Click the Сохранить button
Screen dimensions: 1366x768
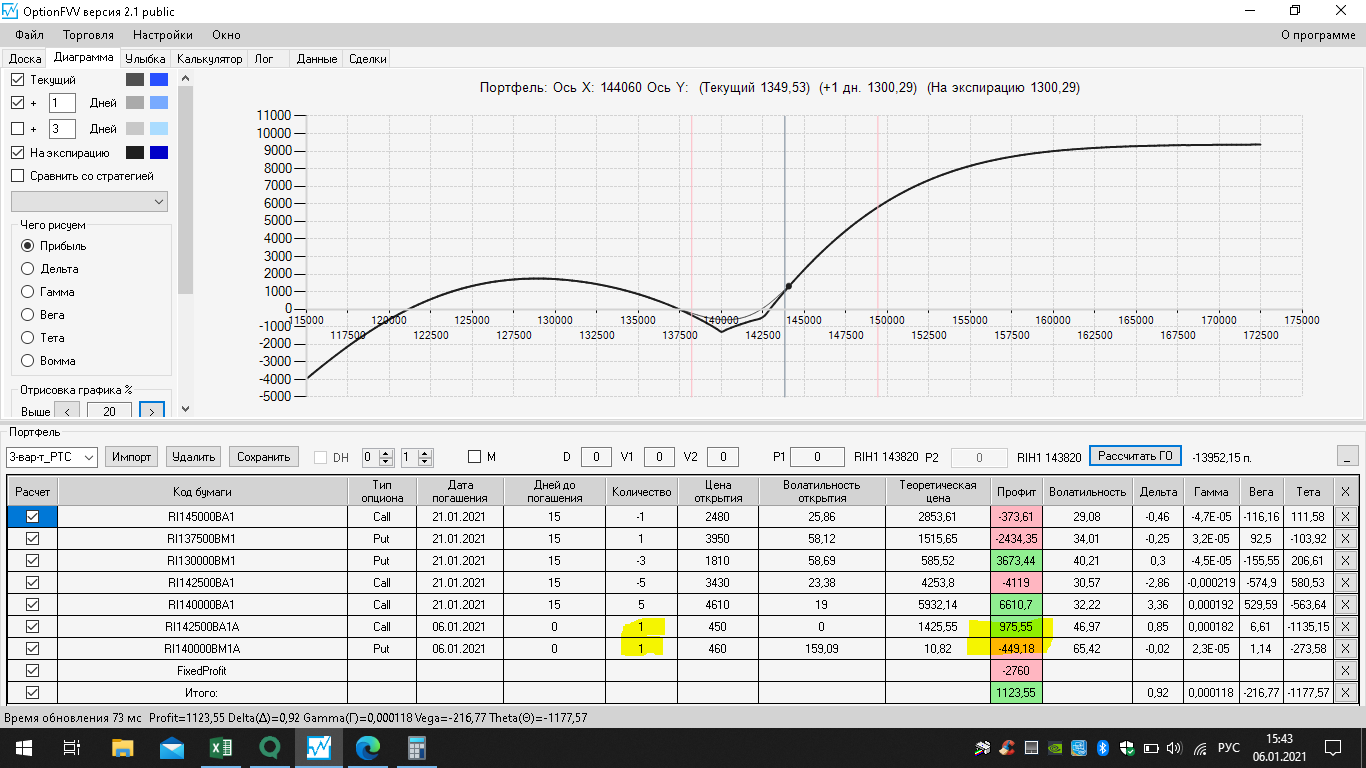point(264,457)
